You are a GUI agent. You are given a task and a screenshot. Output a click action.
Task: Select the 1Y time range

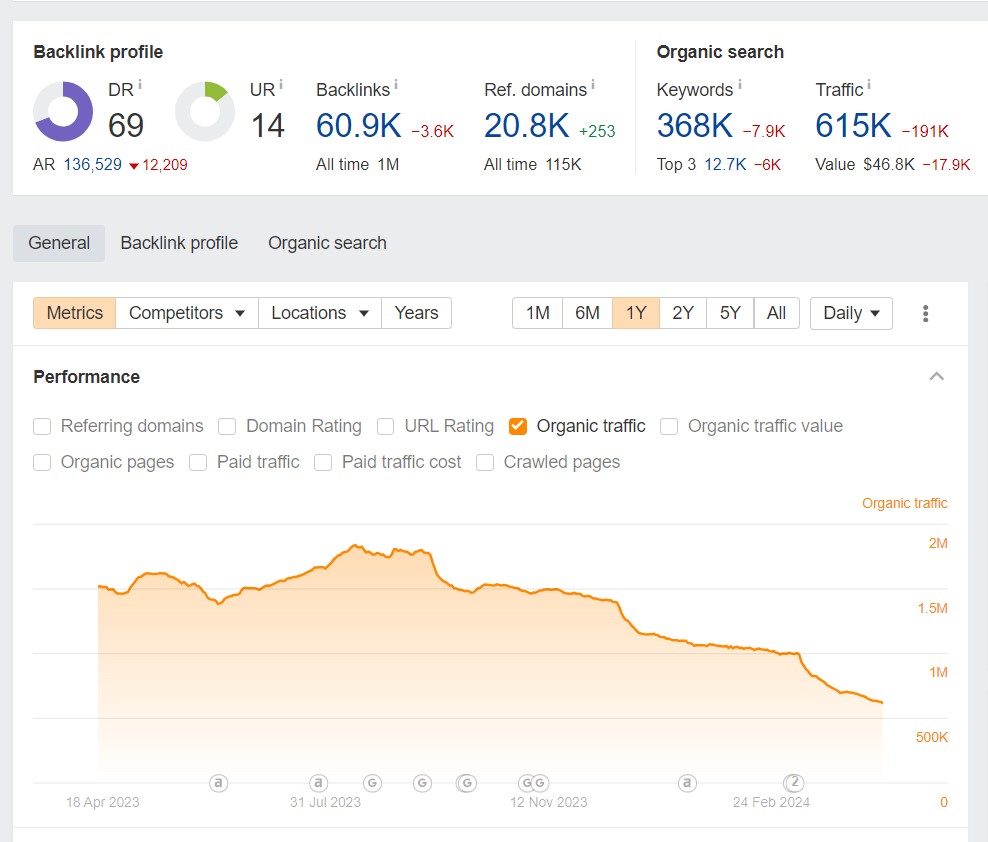click(636, 313)
